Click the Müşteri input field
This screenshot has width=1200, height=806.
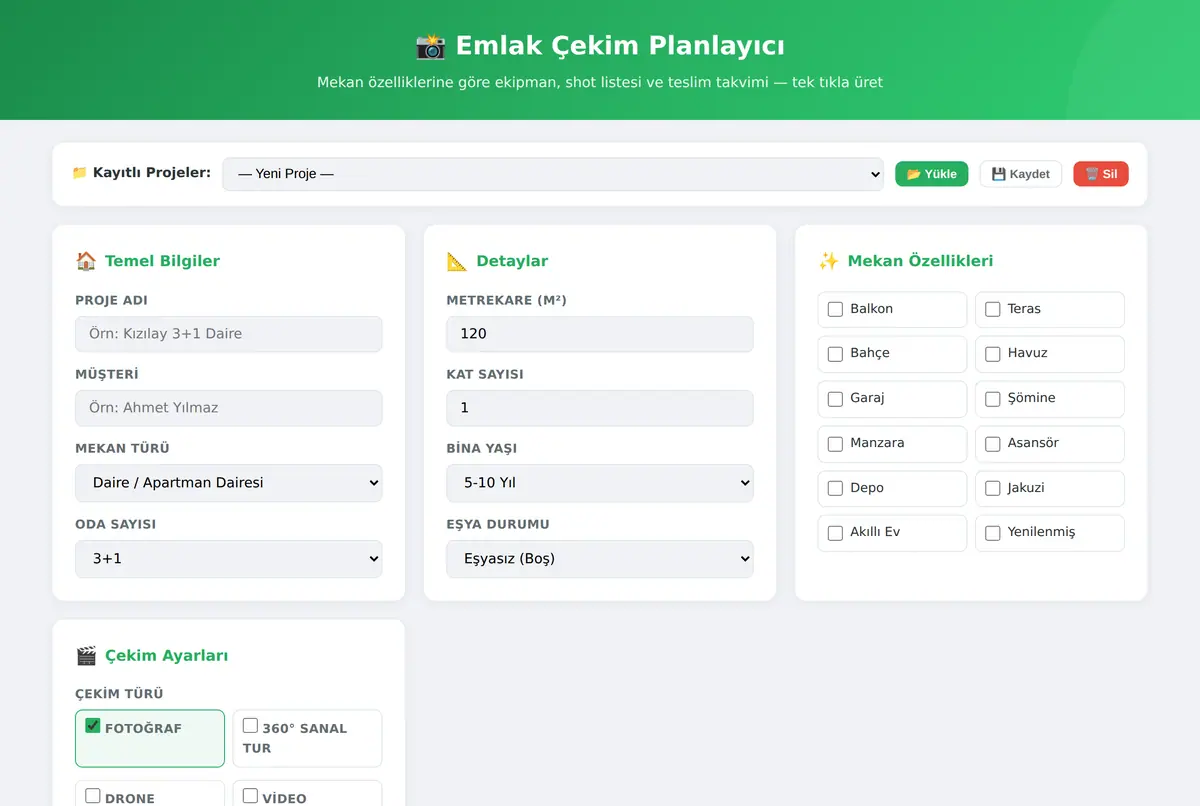pos(229,408)
